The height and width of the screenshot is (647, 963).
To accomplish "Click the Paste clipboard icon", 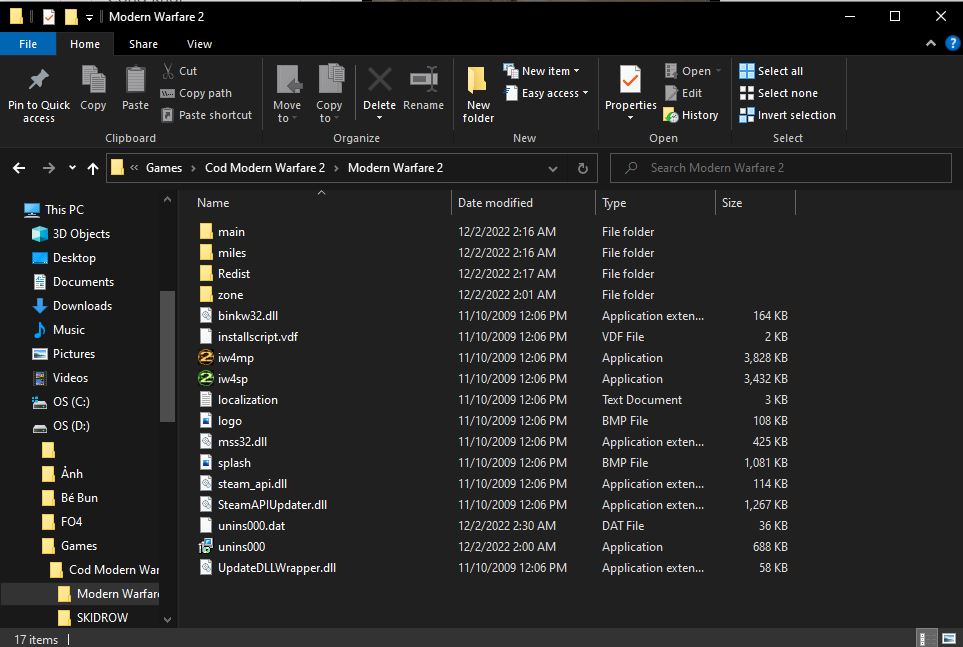I will pos(135,80).
